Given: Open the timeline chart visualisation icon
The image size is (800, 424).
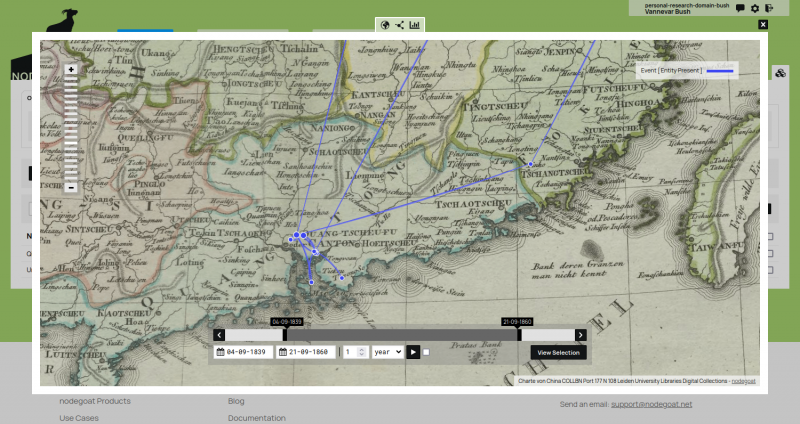Looking at the screenshot, I should [x=414, y=25].
